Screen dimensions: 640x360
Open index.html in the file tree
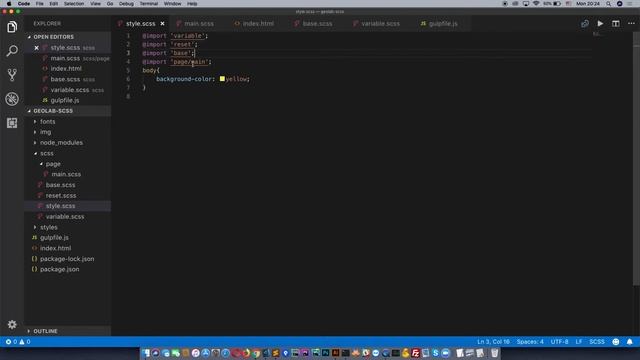click(55, 248)
